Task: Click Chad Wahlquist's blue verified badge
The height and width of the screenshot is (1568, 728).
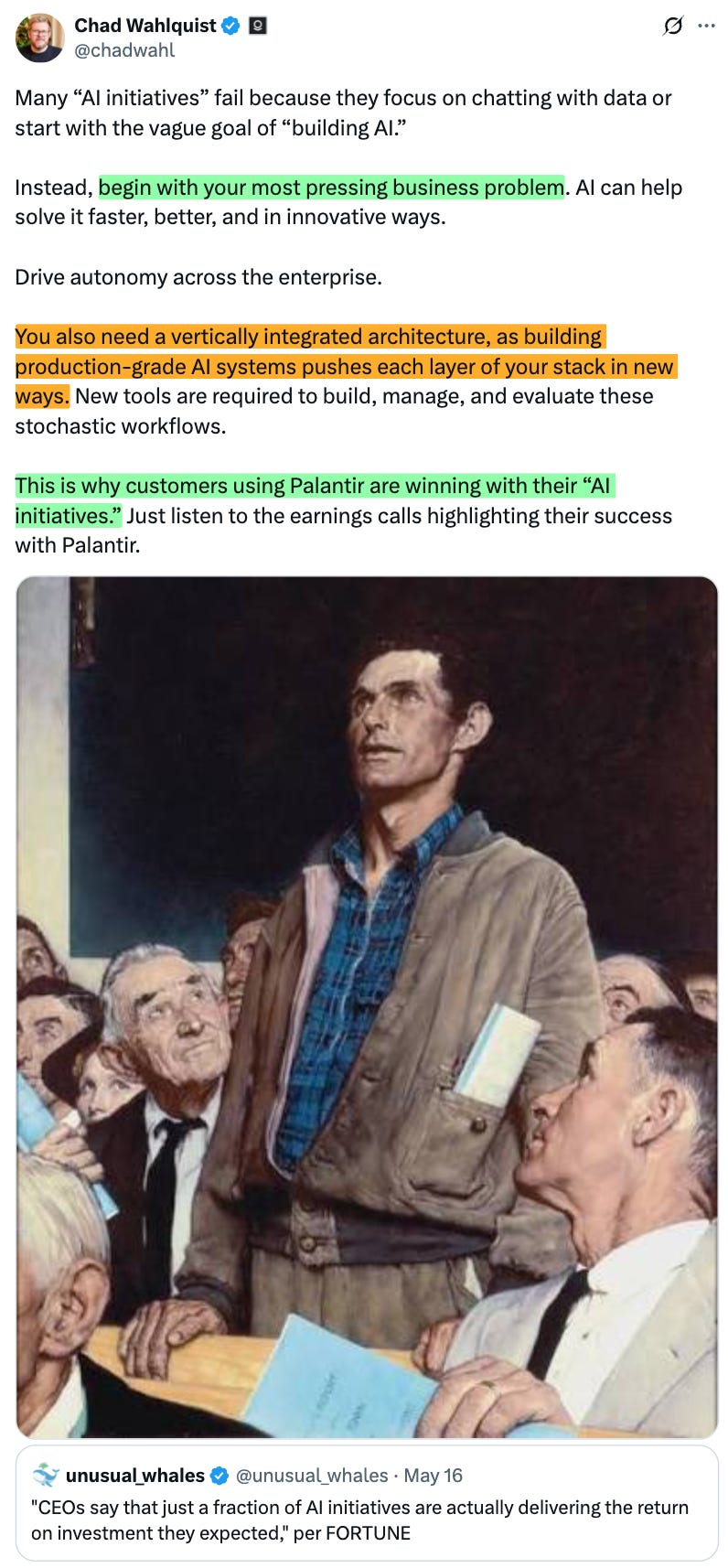Action: click(231, 26)
